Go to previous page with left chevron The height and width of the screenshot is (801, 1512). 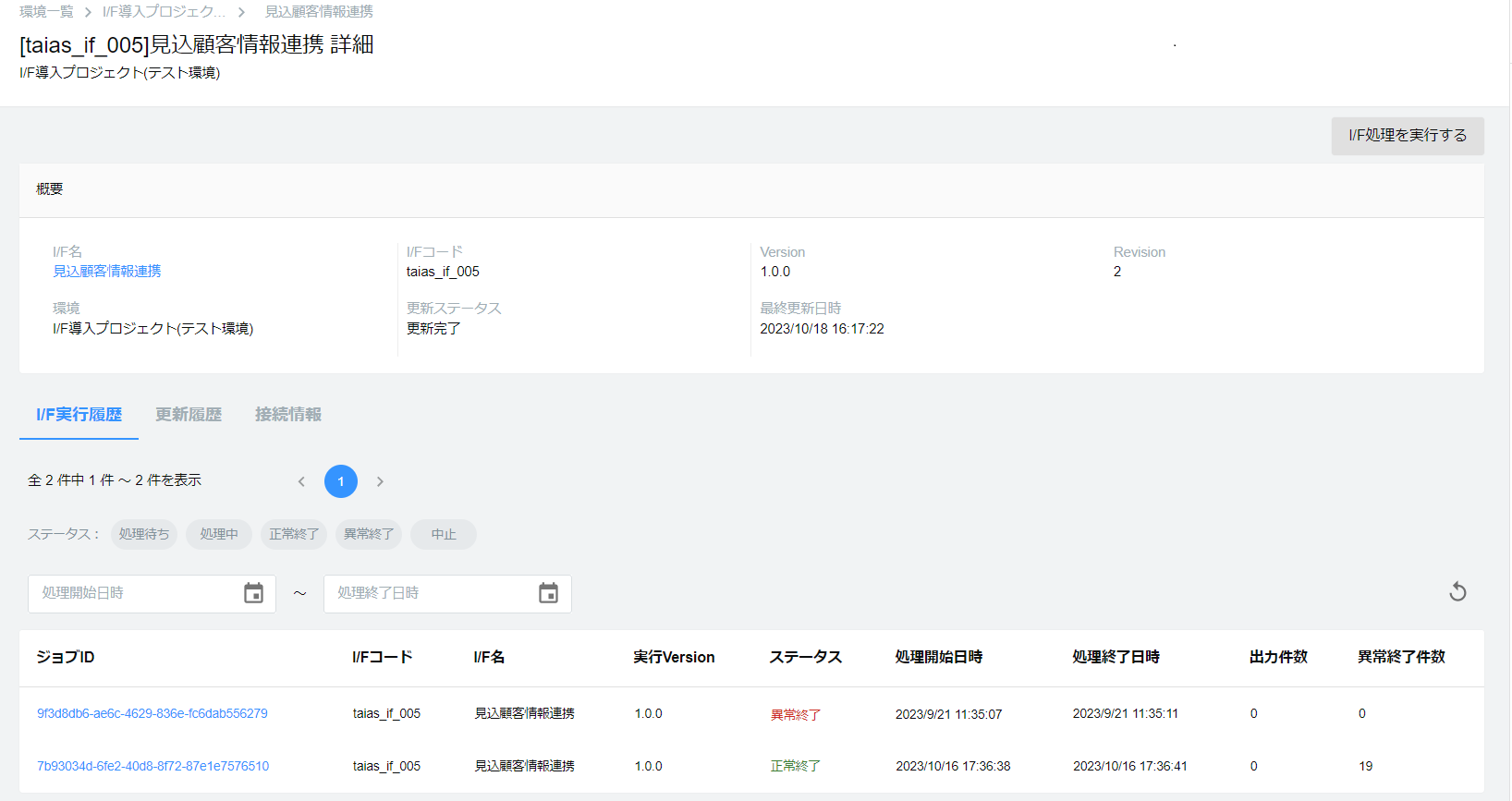tap(301, 481)
